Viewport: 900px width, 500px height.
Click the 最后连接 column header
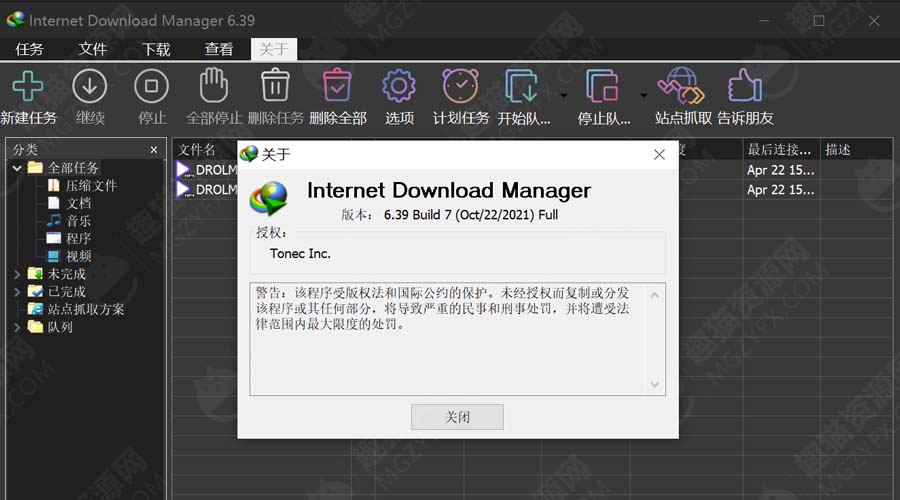[x=781, y=150]
